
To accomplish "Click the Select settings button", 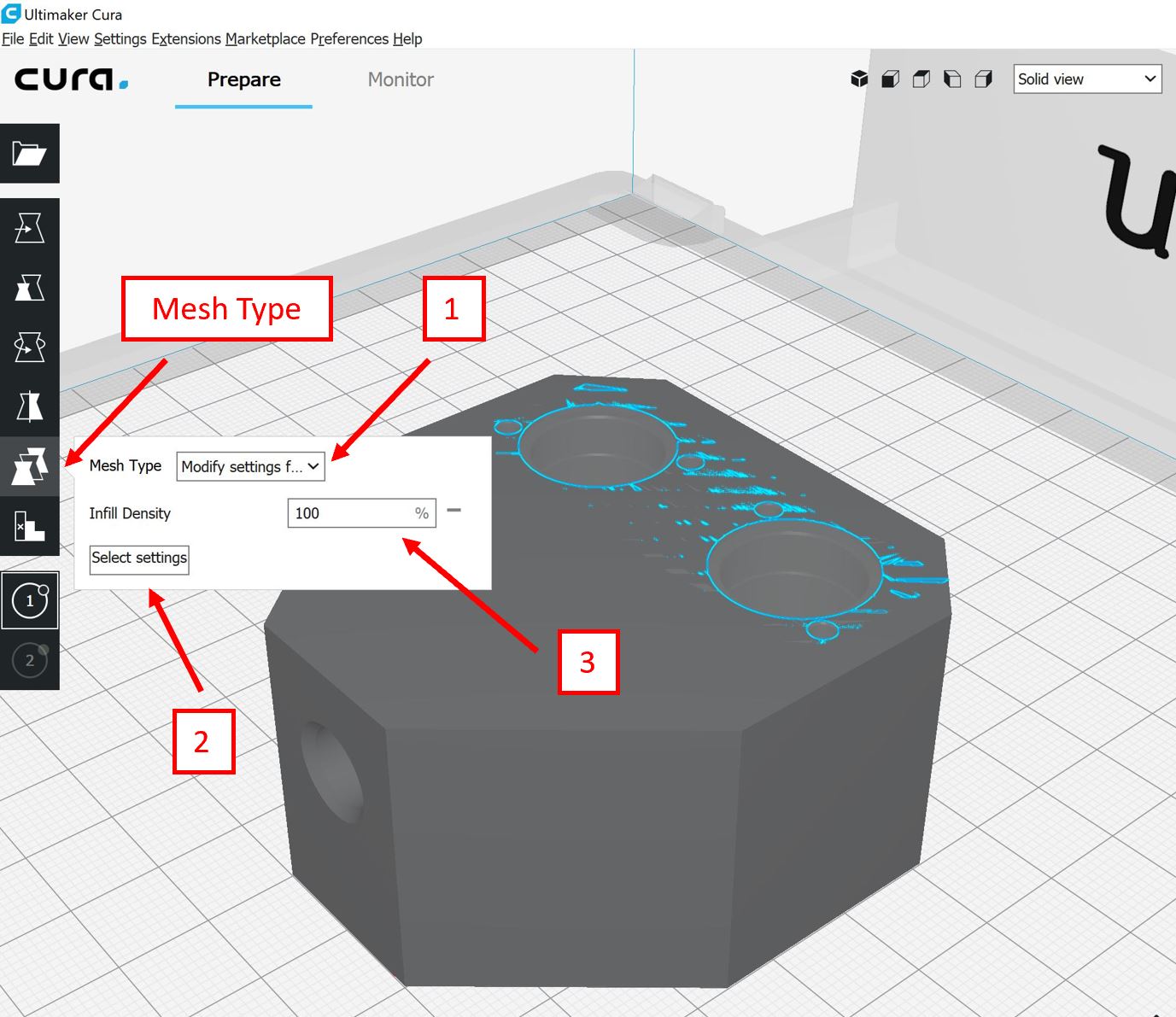I will [x=139, y=558].
